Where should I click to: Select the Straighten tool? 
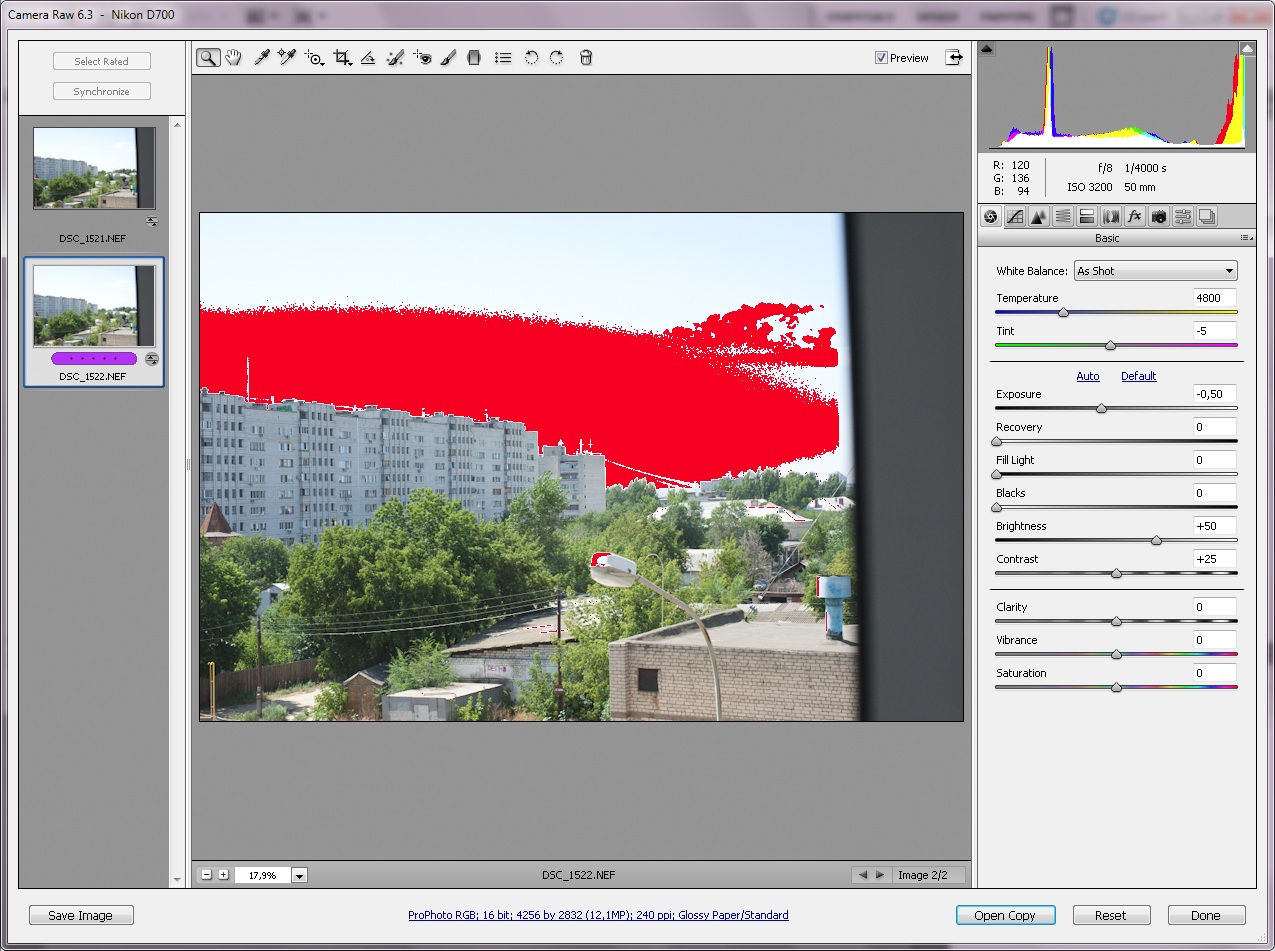click(368, 58)
